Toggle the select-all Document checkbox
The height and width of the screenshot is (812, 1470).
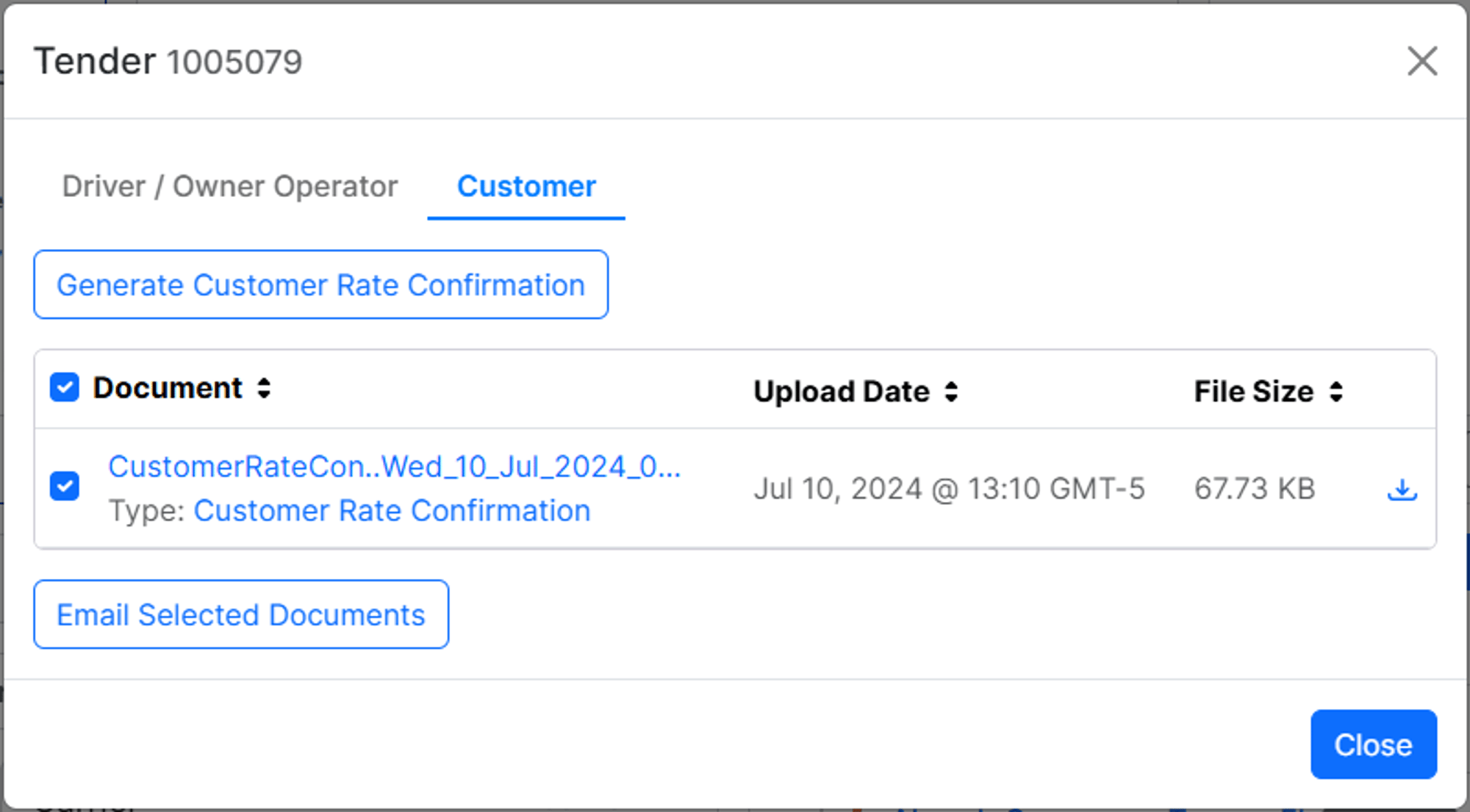click(x=65, y=387)
